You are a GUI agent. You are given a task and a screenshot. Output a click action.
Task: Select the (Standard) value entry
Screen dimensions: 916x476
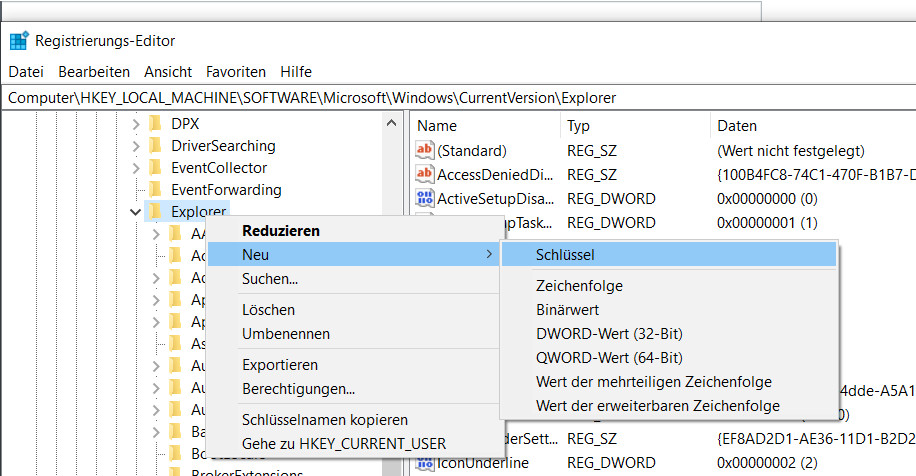pos(472,151)
